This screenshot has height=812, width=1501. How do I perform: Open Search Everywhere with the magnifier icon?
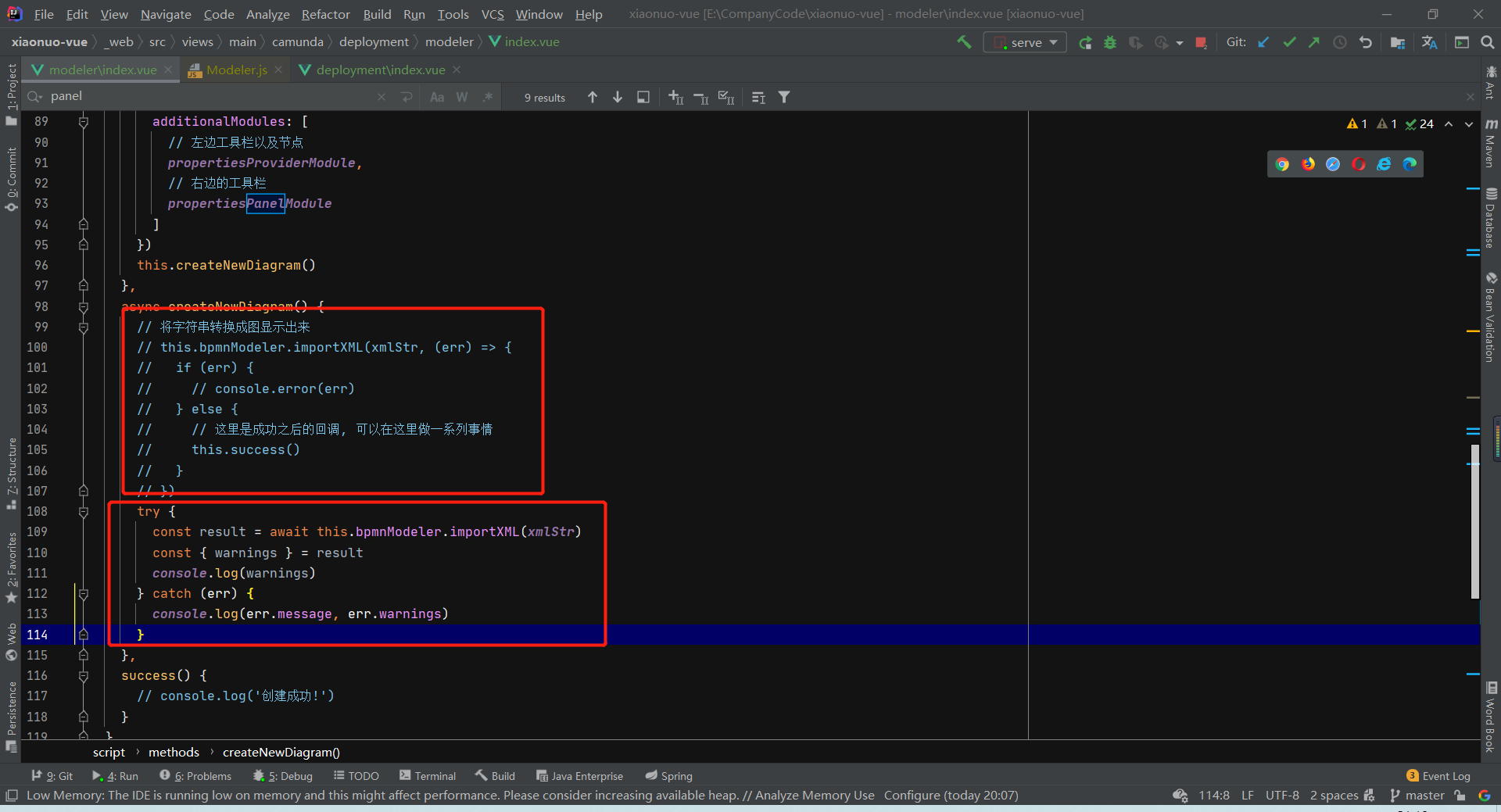(1488, 41)
